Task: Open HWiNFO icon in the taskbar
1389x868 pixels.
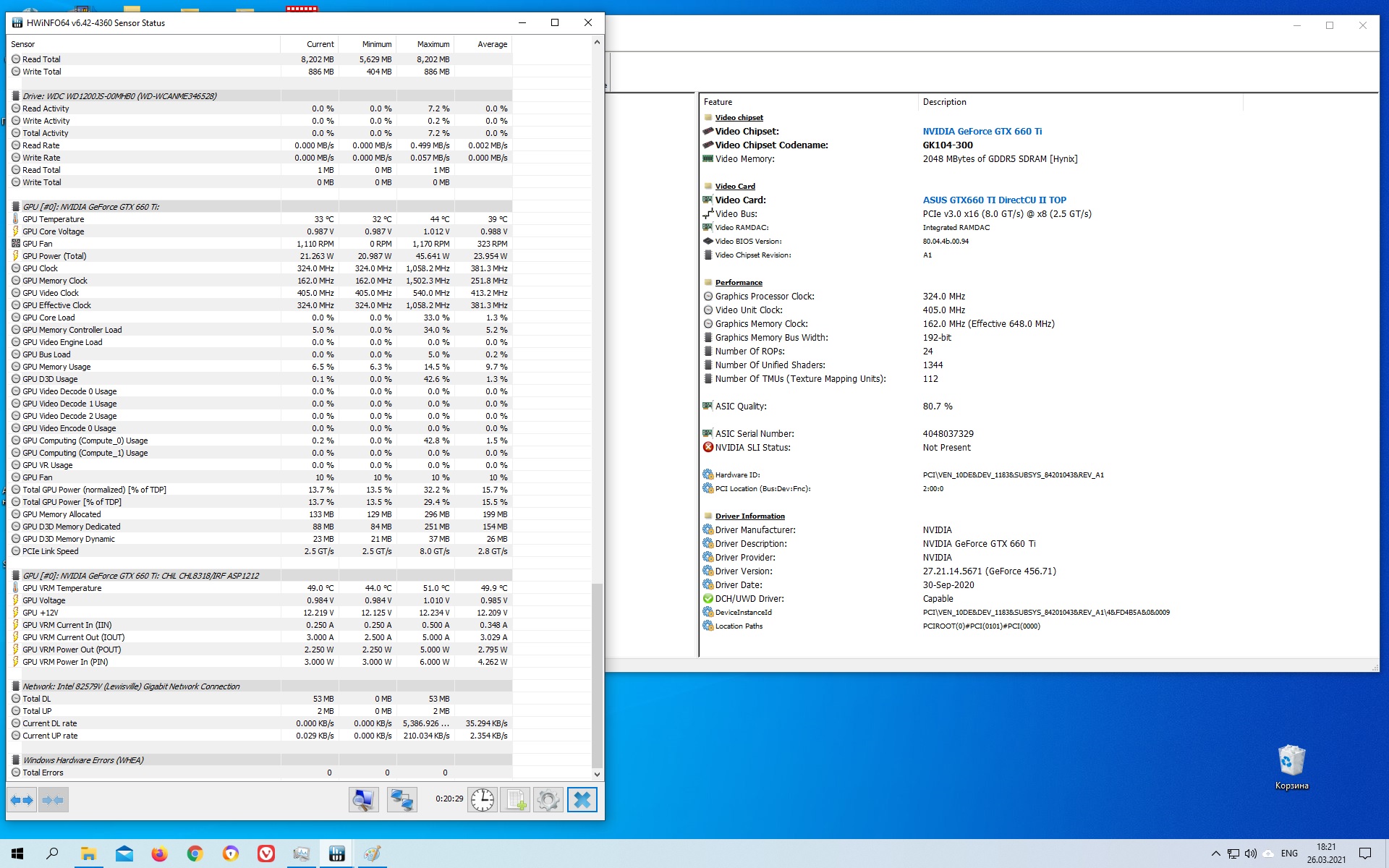Action: 336,854
